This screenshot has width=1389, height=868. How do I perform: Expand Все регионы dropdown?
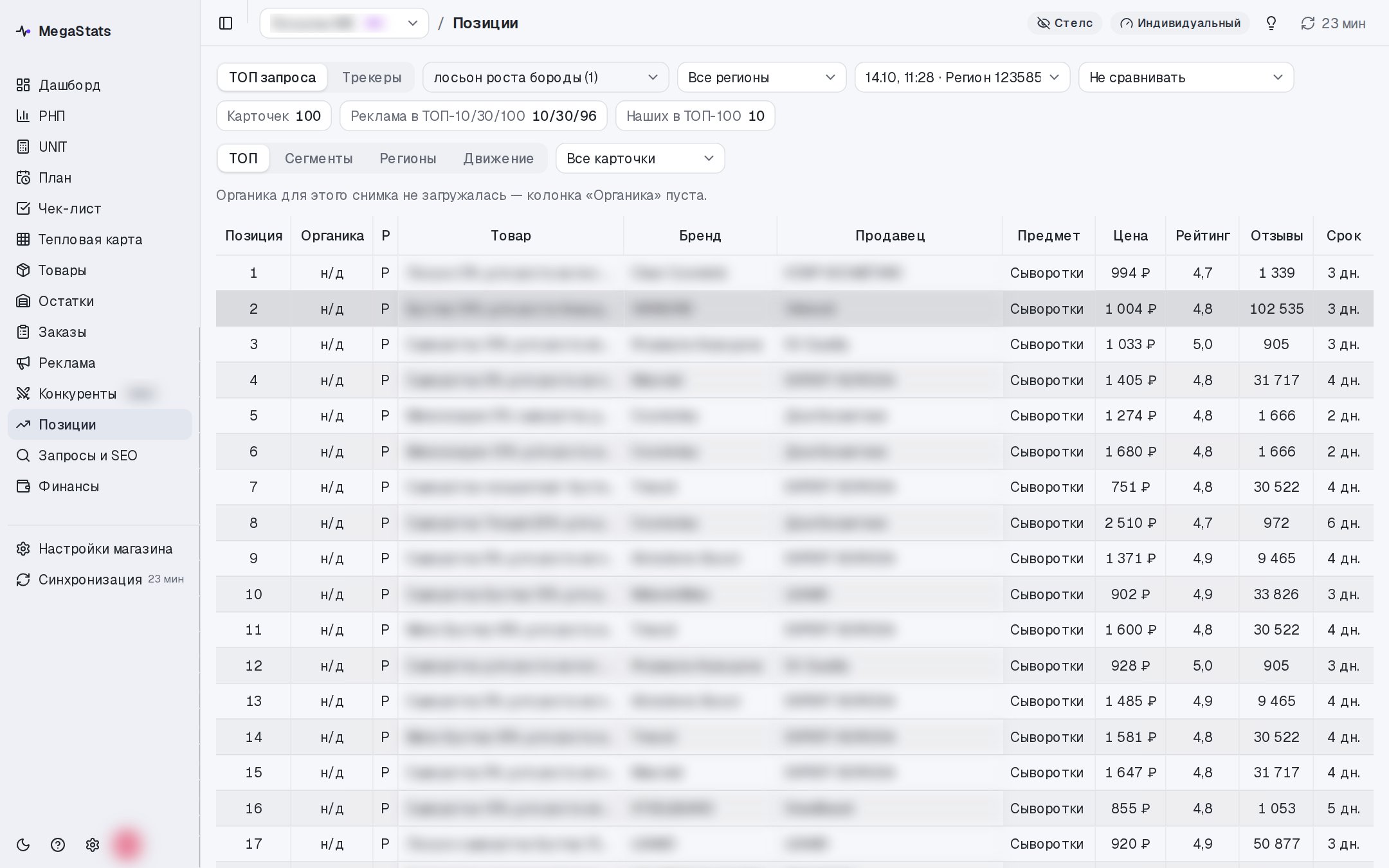[761, 77]
